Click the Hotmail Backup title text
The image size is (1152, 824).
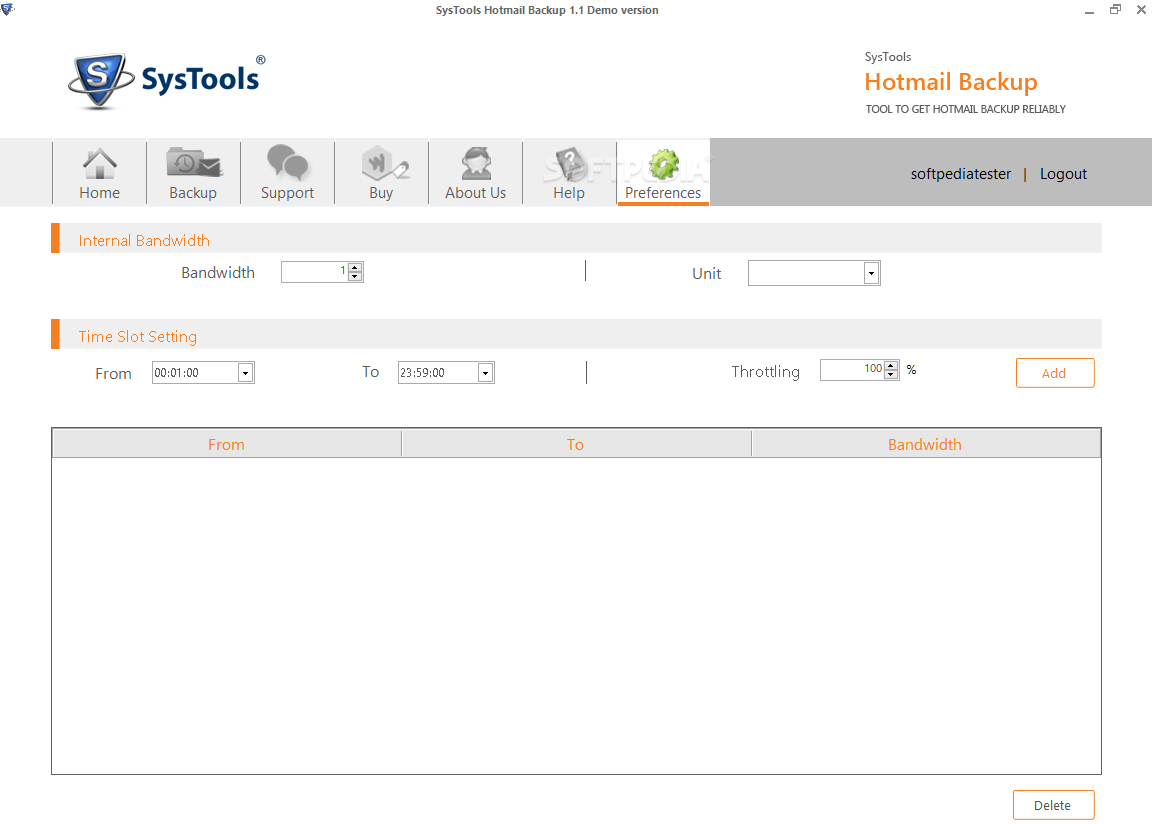951,82
